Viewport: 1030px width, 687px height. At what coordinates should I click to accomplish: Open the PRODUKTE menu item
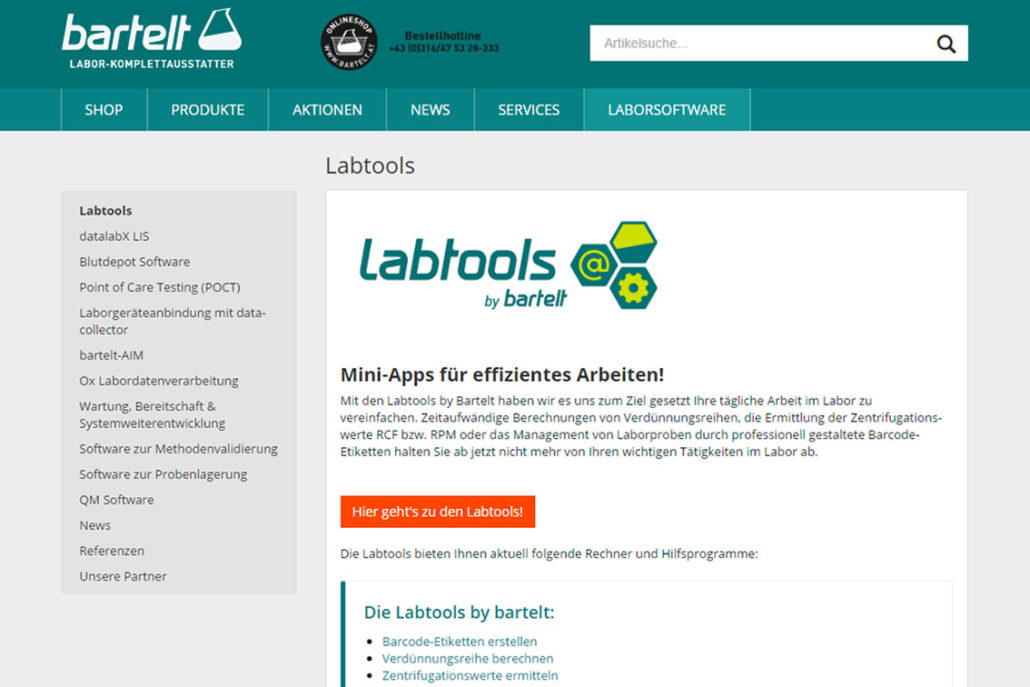coord(207,110)
